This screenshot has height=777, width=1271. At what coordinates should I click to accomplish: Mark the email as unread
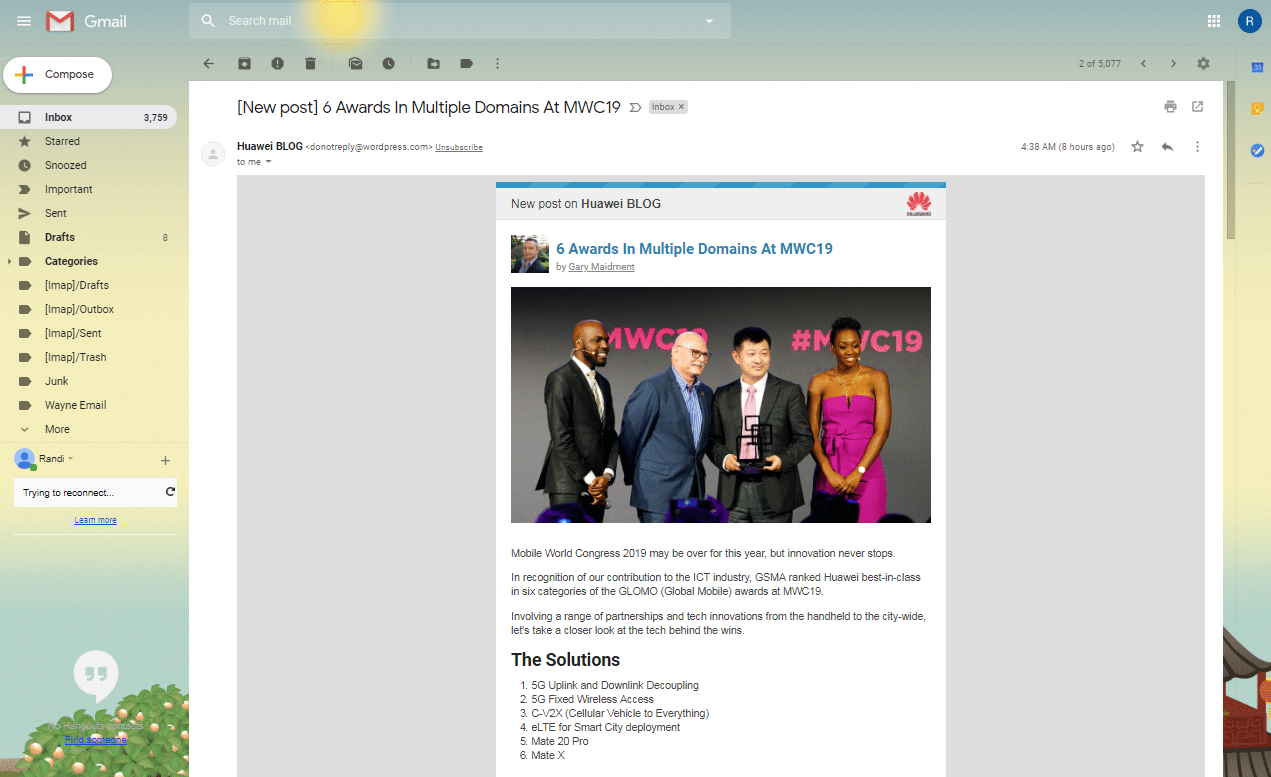[x=355, y=63]
